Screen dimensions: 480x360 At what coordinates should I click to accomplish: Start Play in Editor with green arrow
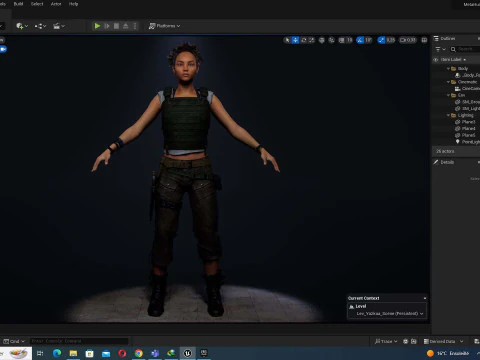tap(97, 26)
